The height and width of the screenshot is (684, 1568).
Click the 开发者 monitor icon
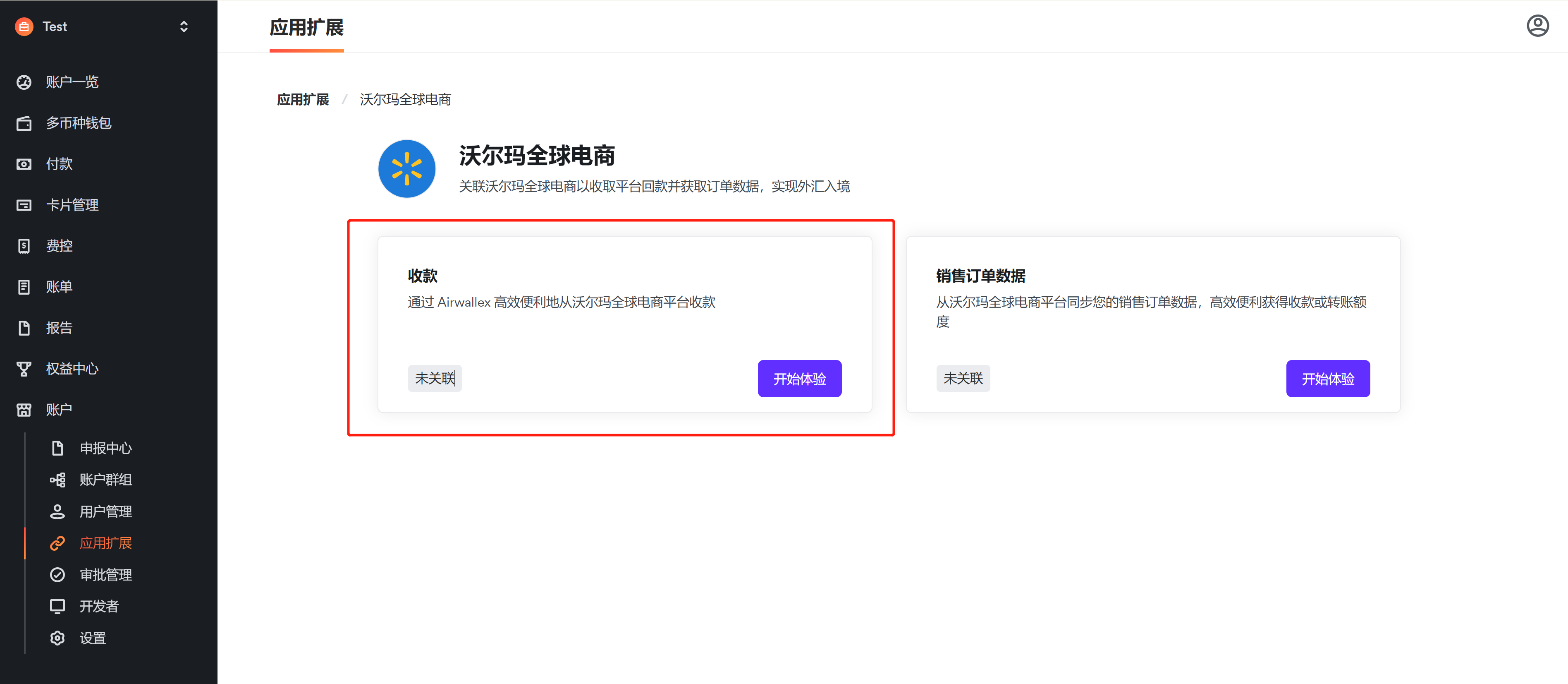(57, 607)
